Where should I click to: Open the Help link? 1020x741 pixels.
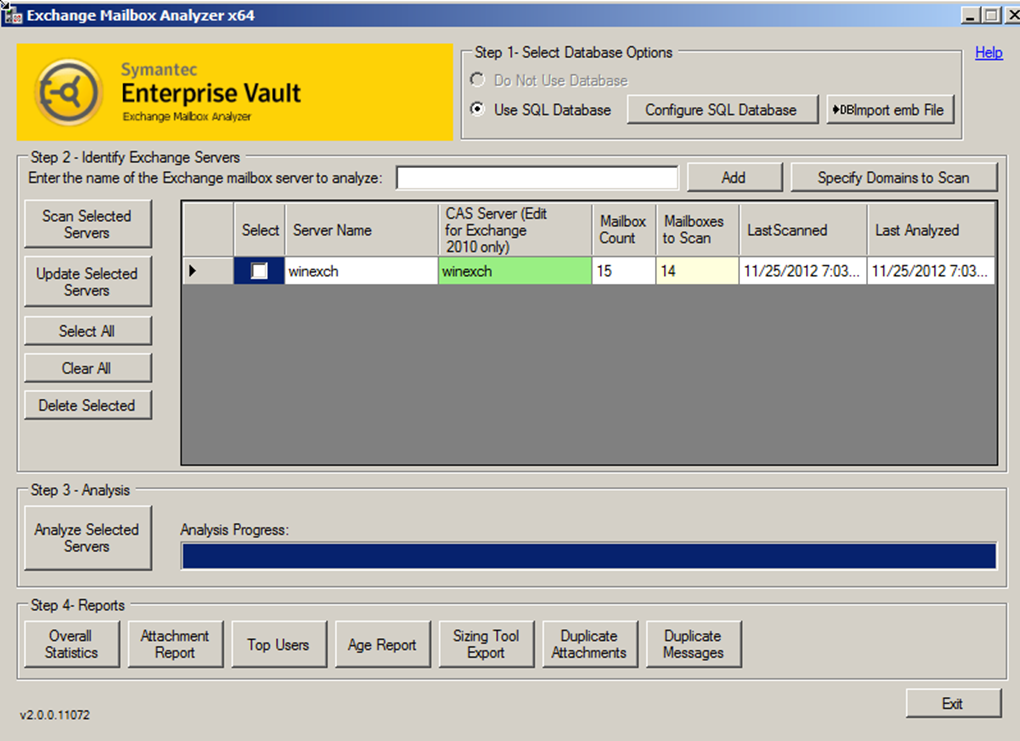tap(989, 53)
